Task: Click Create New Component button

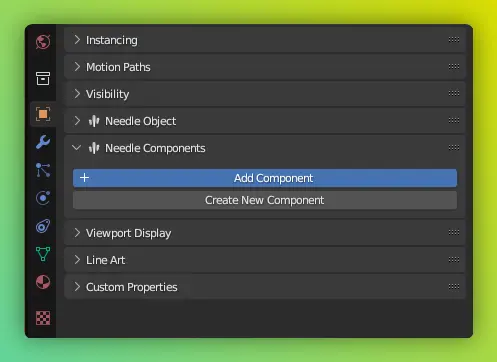Action: click(x=265, y=200)
